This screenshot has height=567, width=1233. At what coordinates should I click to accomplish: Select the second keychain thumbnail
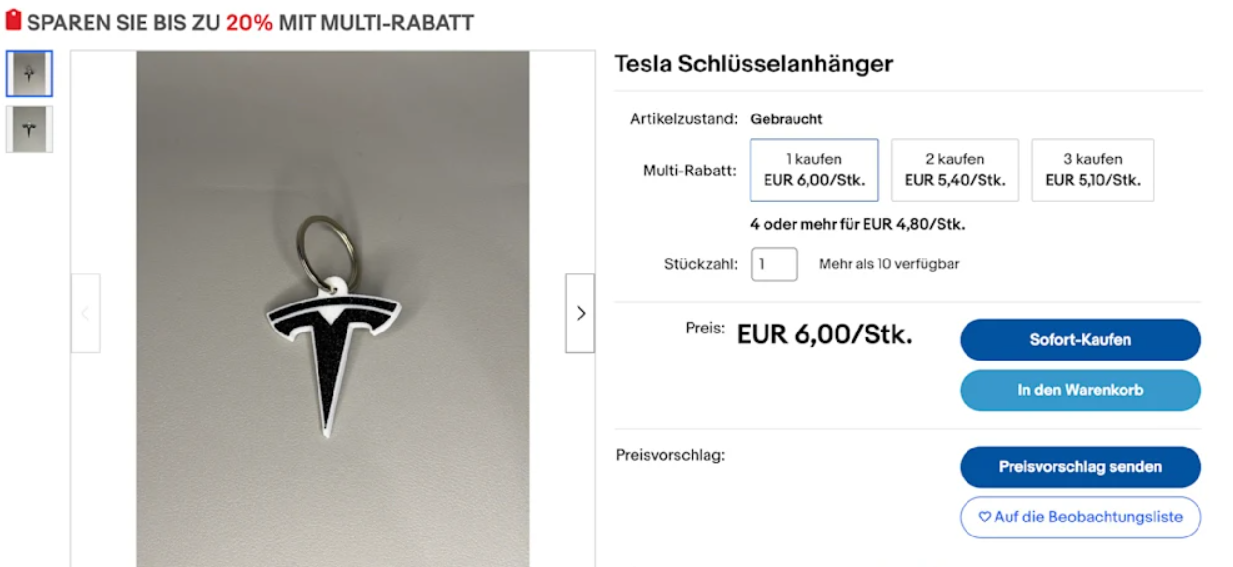29,129
